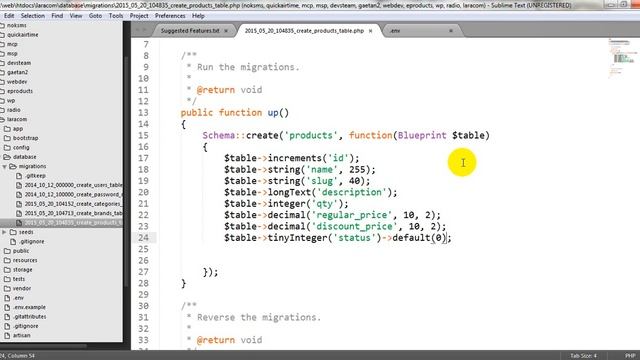This screenshot has width=640, height=360.
Task: Click the config folder icon
Action: tap(7, 147)
